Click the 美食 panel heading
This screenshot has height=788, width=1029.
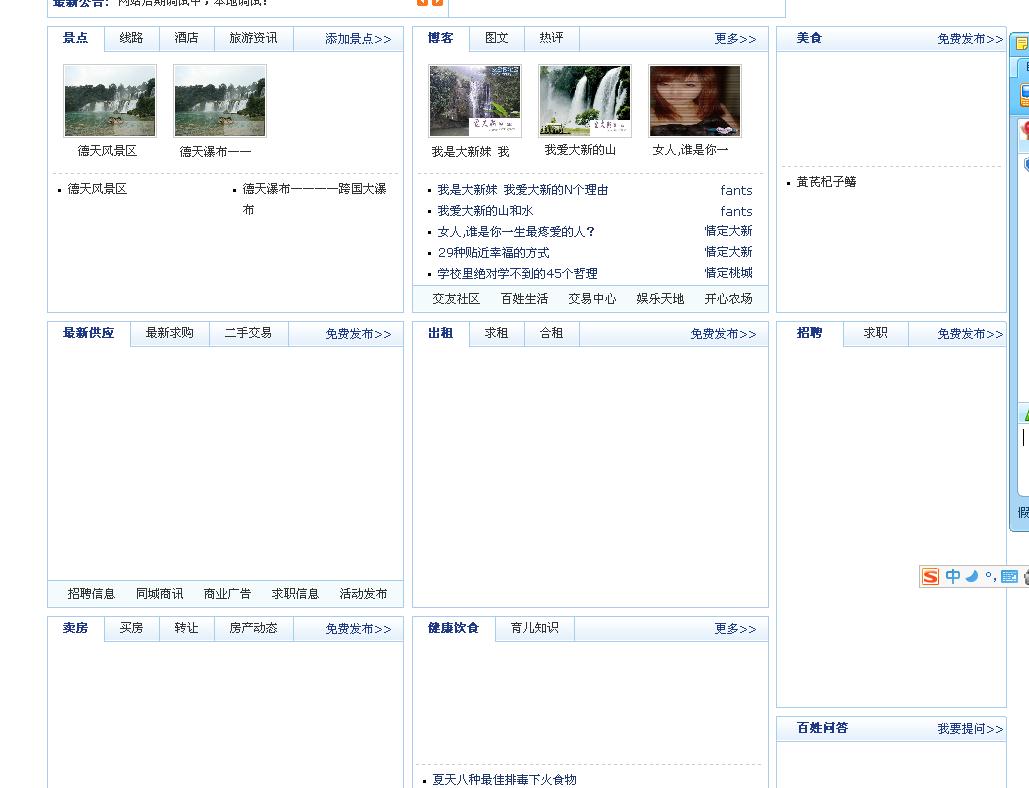point(809,38)
